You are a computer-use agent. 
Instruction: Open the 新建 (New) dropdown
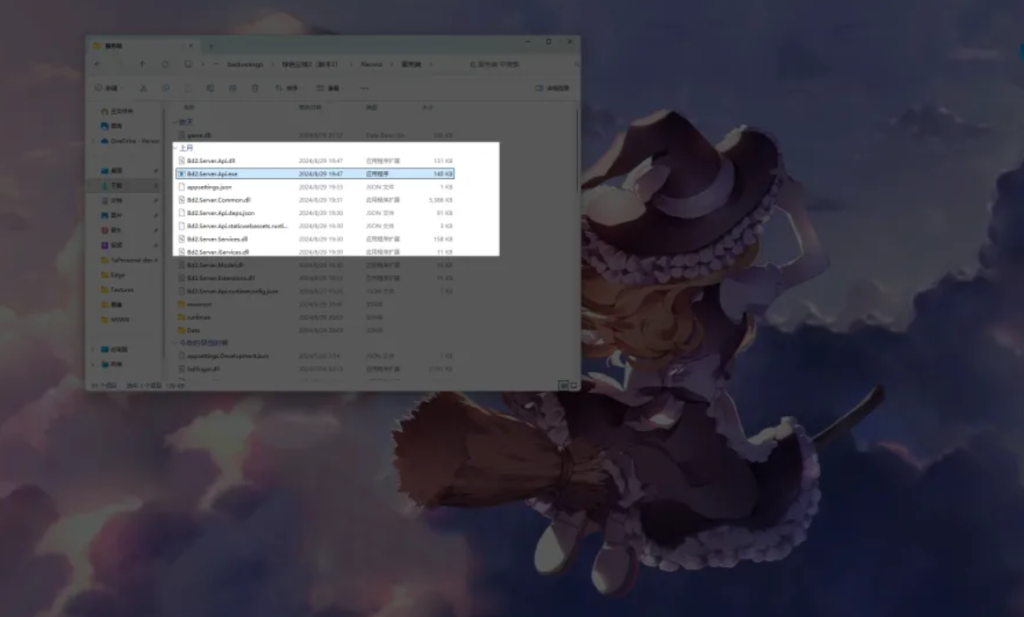point(108,87)
